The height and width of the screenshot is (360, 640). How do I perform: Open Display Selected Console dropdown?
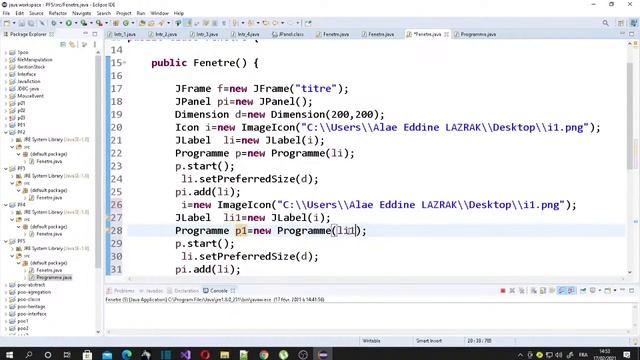(600, 291)
